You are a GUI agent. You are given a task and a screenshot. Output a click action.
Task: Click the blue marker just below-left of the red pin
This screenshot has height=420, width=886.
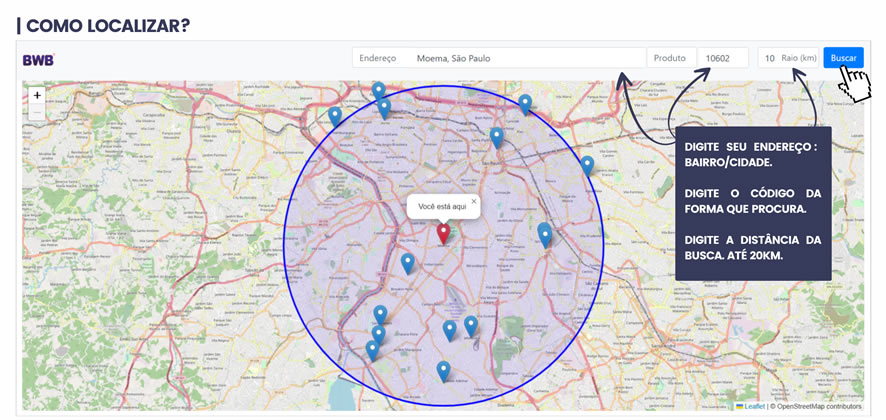[x=407, y=263]
